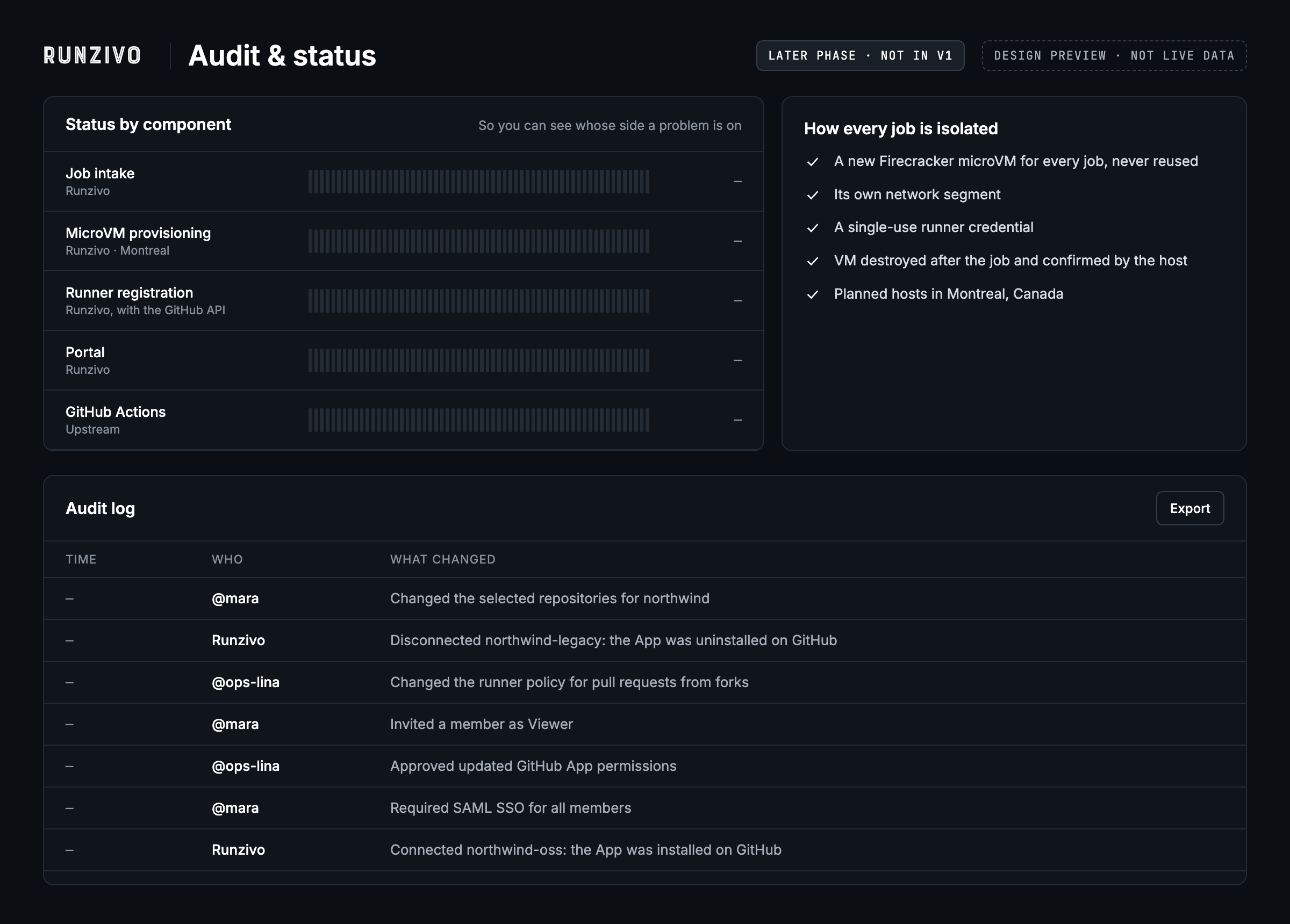Click the TIME column header
The width and height of the screenshot is (1290, 924).
pos(81,560)
